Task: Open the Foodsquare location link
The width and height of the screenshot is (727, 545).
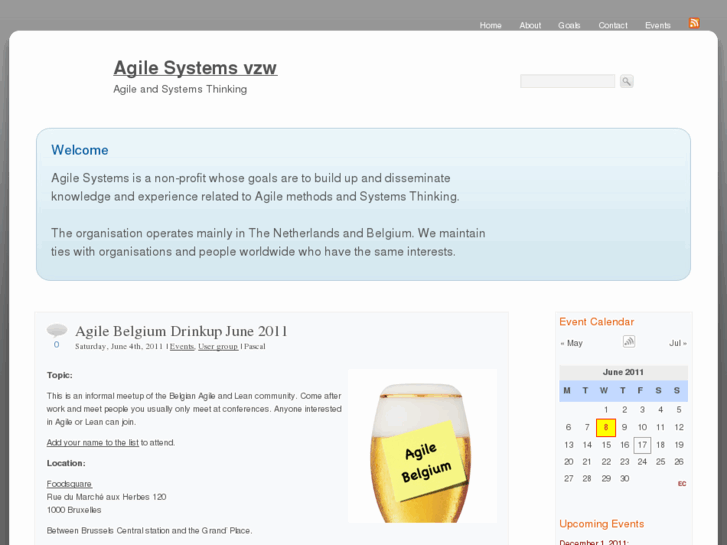Action: click(69, 484)
